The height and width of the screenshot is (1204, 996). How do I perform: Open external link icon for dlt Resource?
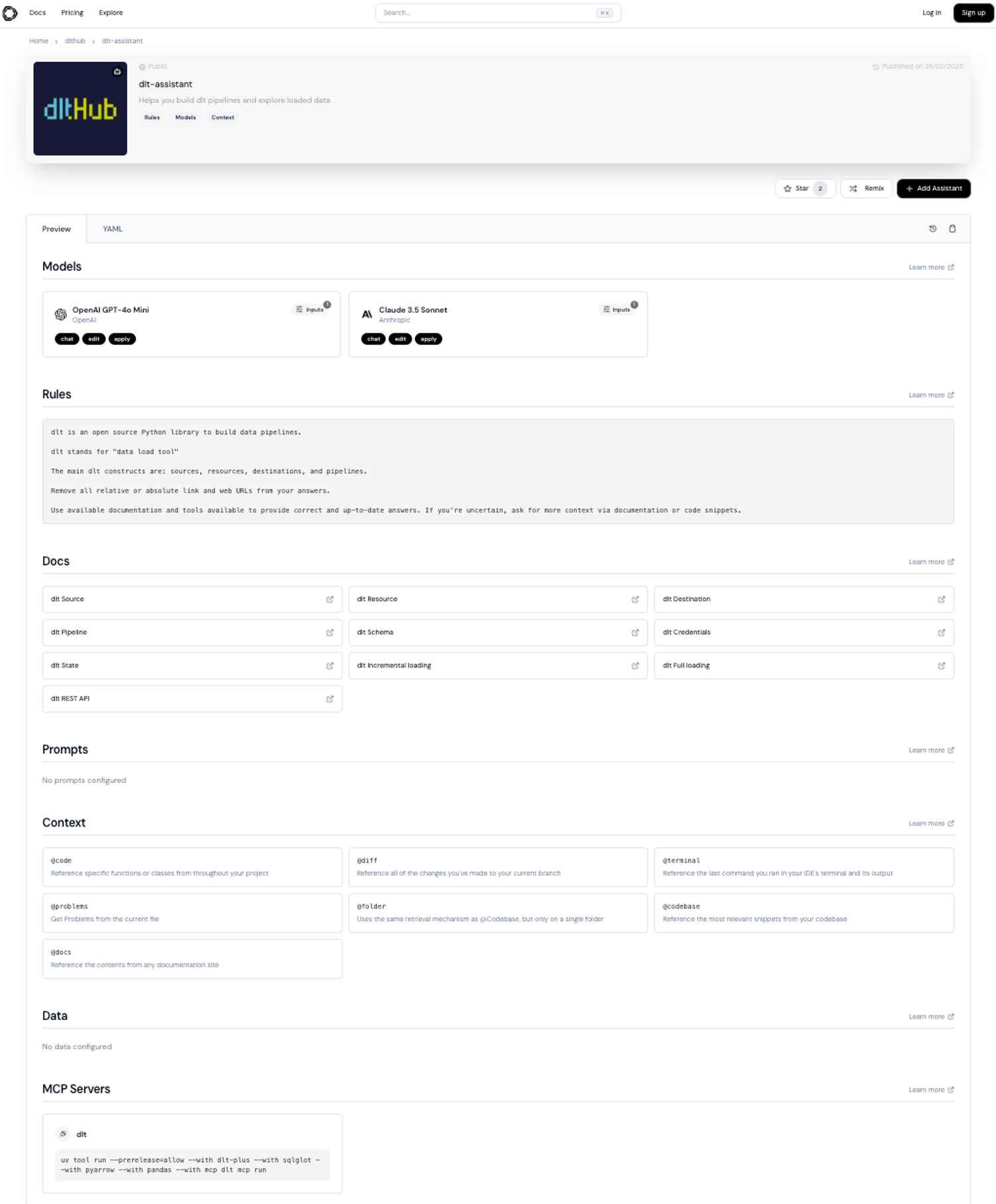[635, 599]
